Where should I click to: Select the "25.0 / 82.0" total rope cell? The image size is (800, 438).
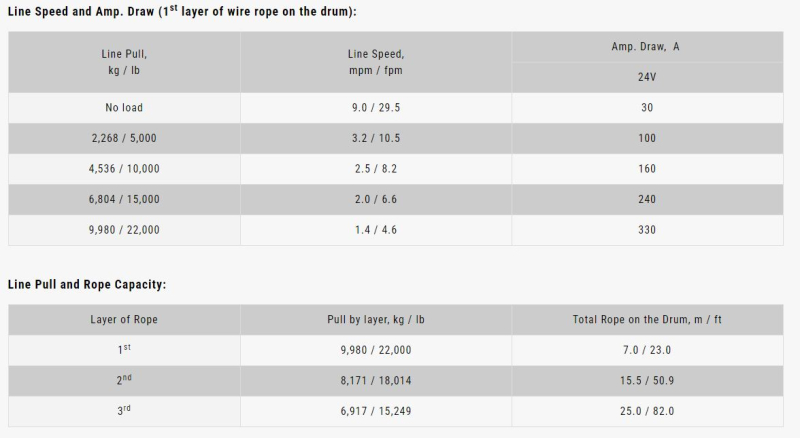(x=646, y=411)
